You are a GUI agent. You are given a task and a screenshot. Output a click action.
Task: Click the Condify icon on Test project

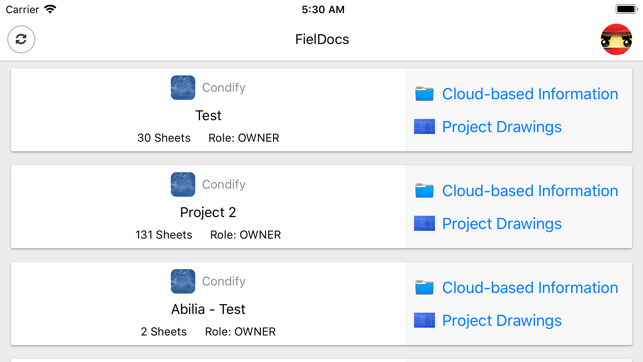(x=183, y=88)
